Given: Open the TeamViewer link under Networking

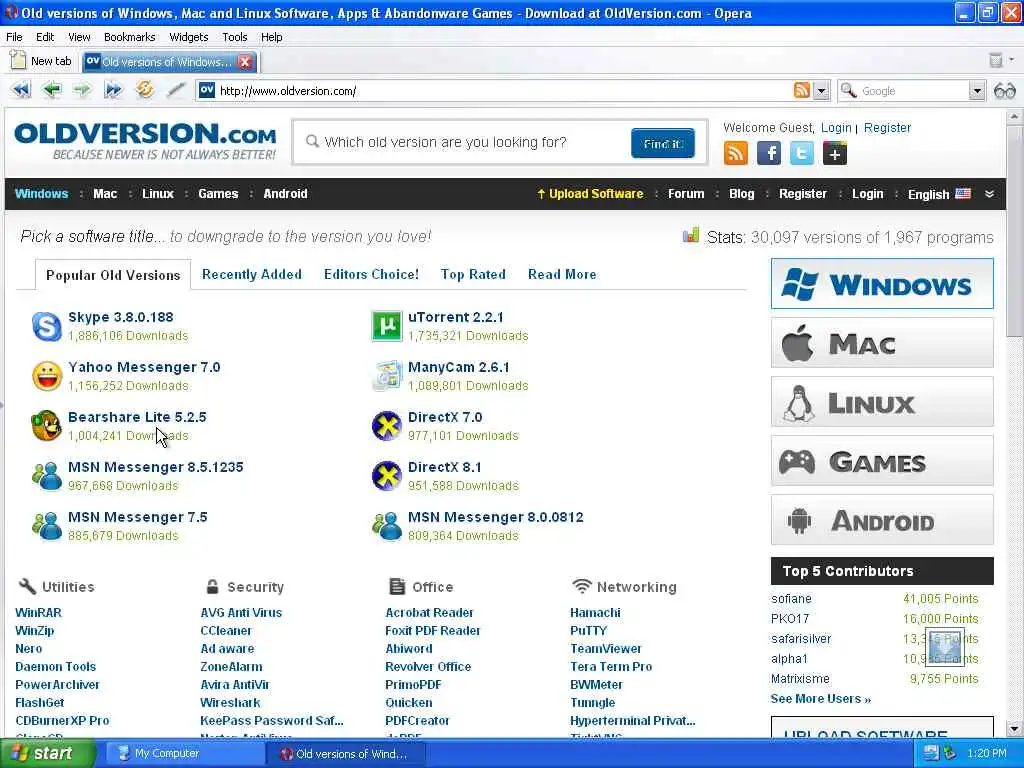Looking at the screenshot, I should [x=605, y=648].
